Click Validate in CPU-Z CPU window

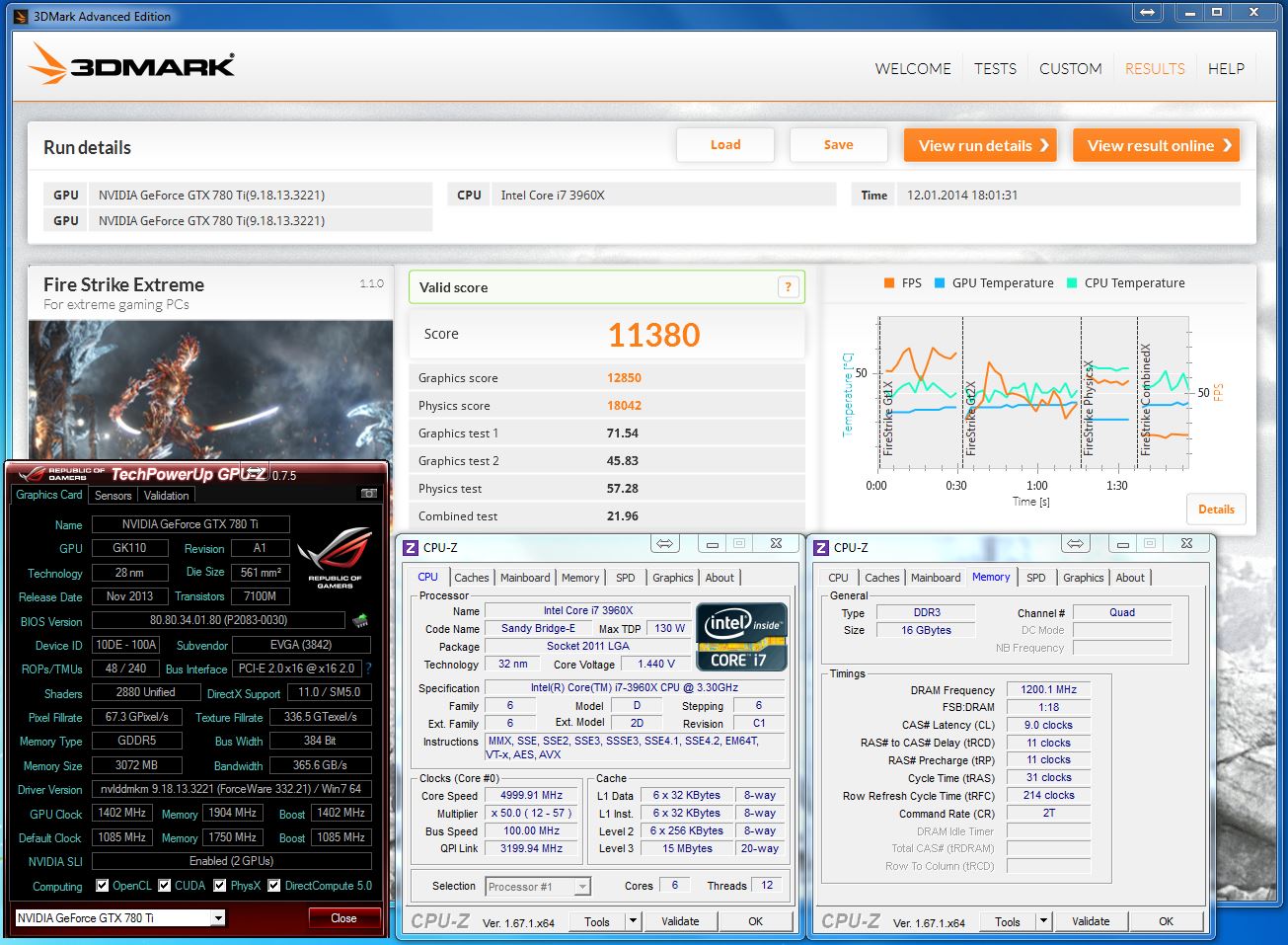pyautogui.click(x=680, y=921)
